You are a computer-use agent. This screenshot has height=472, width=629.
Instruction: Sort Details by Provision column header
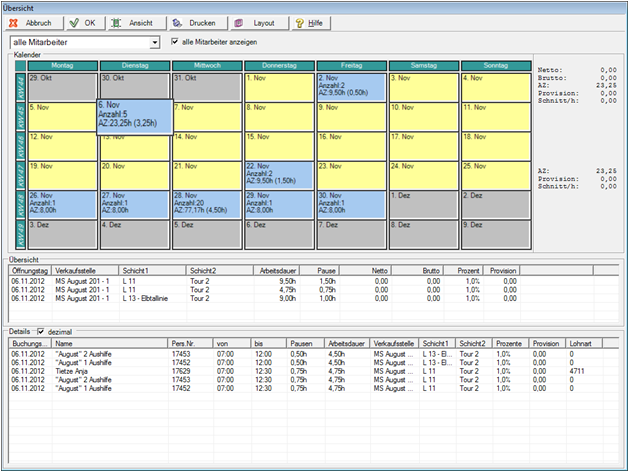tap(547, 343)
